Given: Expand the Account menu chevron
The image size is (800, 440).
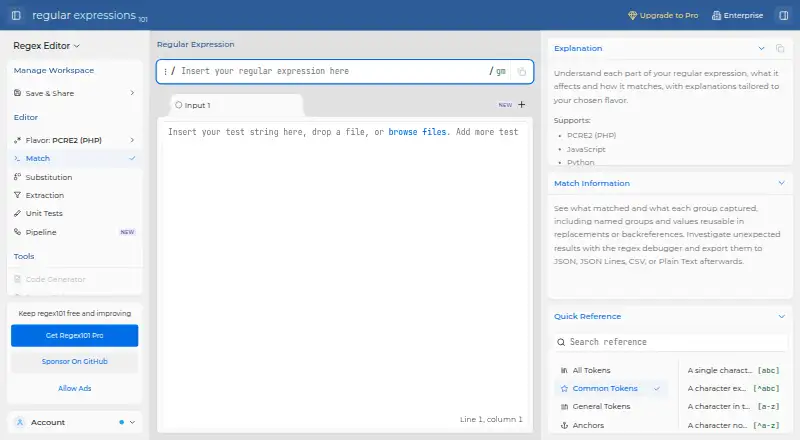Looking at the screenshot, I should tap(132, 422).
